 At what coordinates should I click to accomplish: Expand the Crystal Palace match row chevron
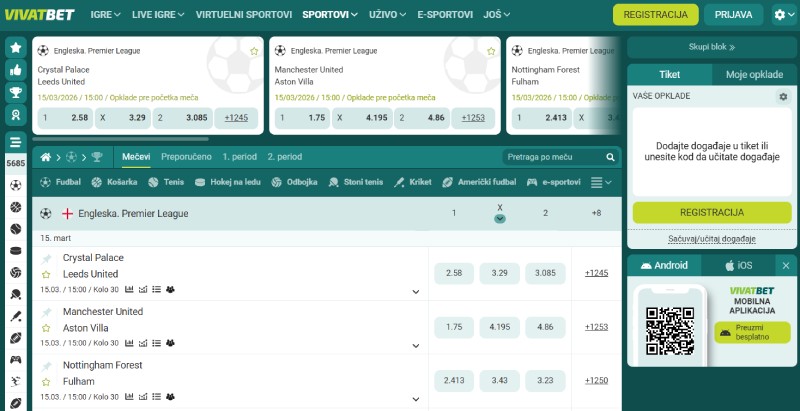pyautogui.click(x=415, y=291)
